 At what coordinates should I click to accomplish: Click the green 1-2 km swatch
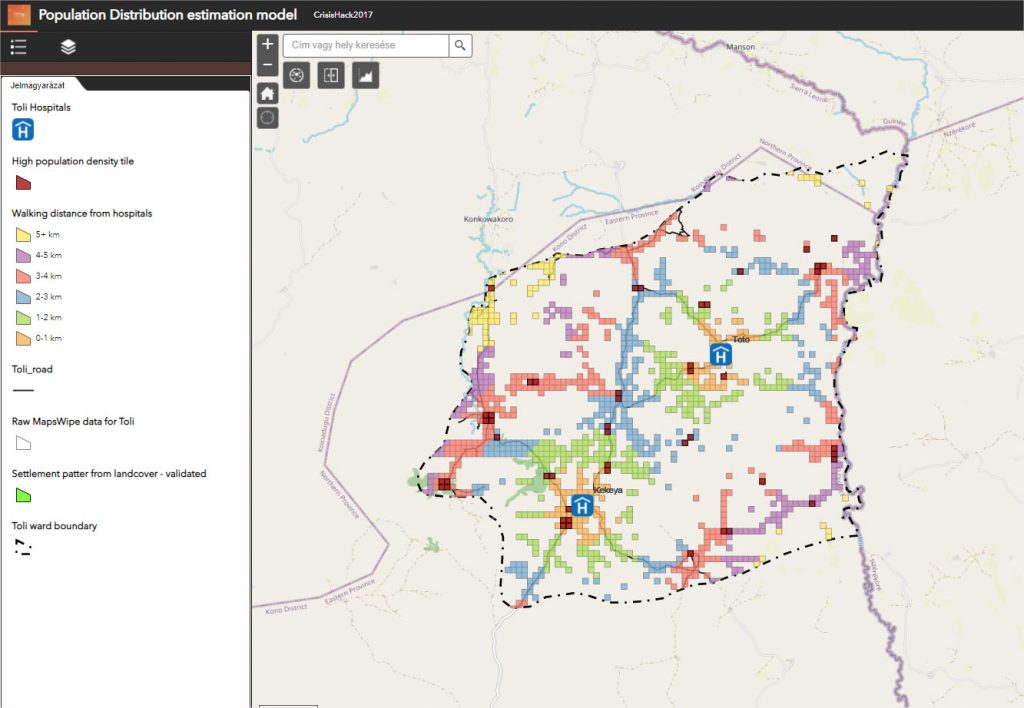[23, 318]
